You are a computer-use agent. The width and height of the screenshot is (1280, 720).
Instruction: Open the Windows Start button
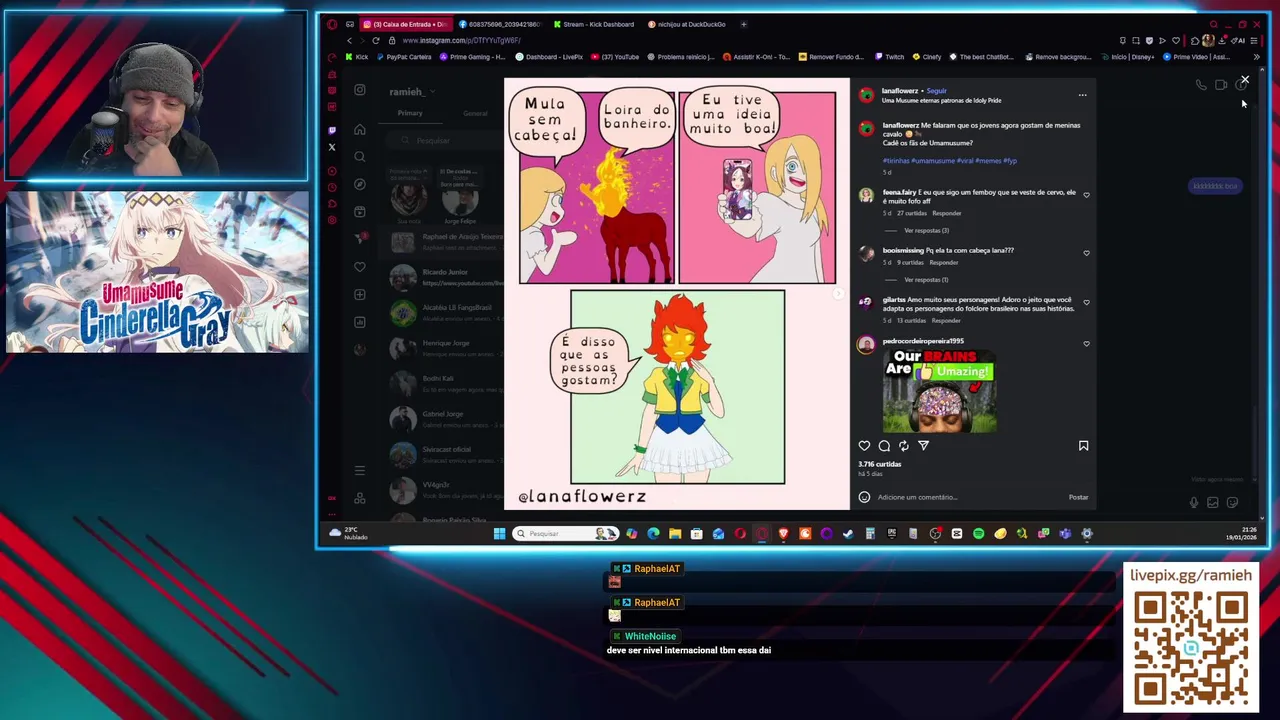tap(499, 534)
